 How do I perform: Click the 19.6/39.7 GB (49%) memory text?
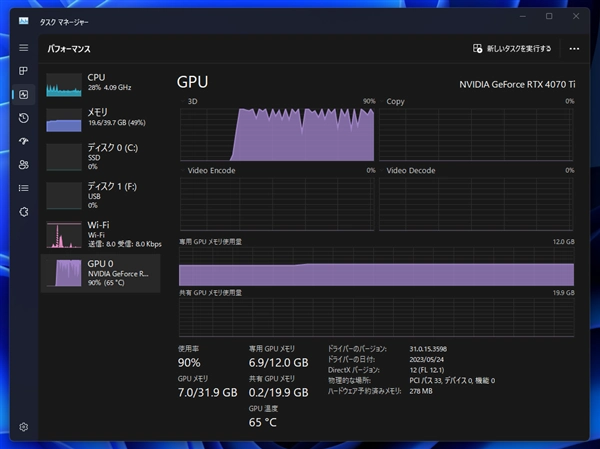point(117,123)
